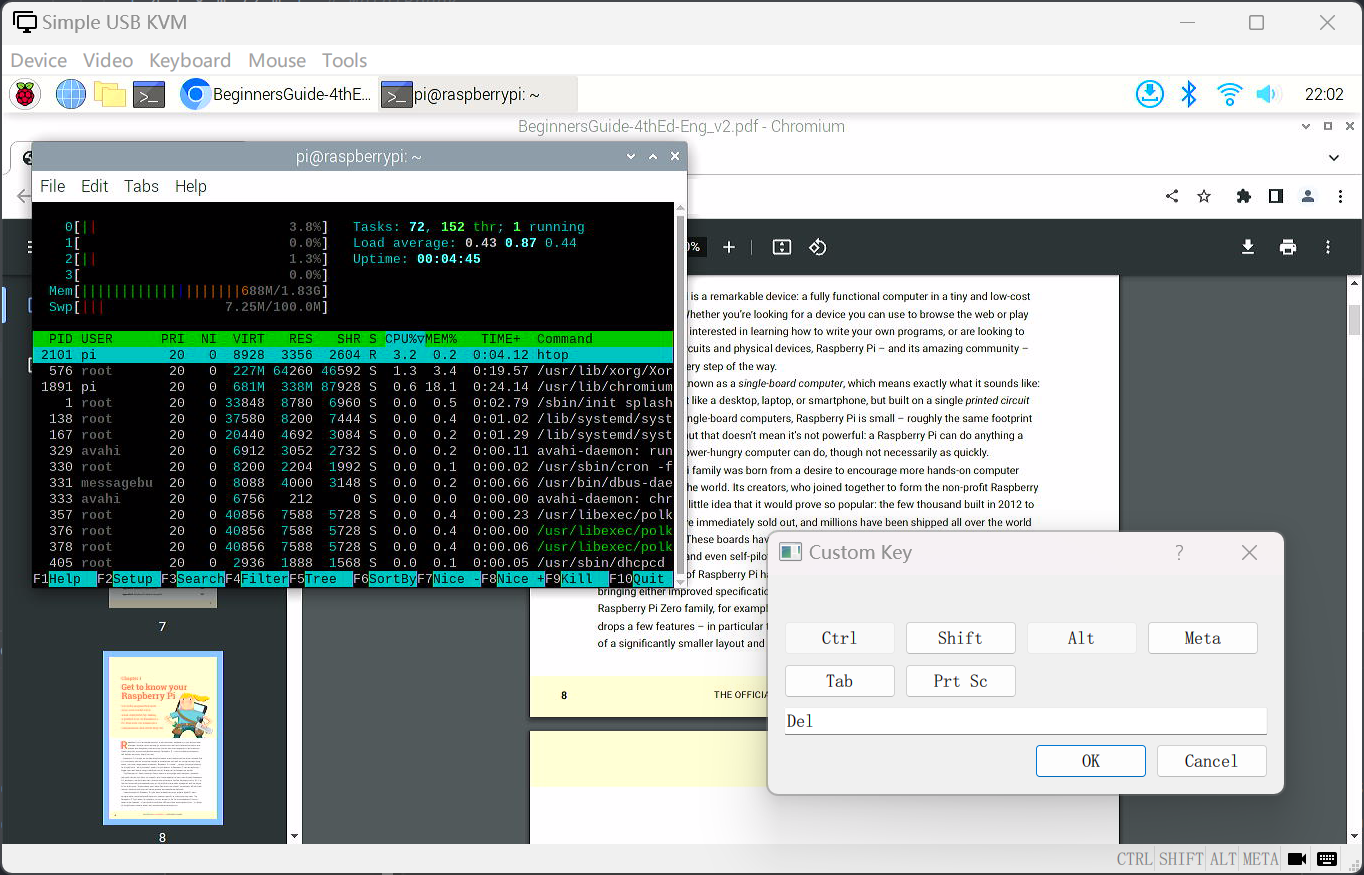Close the Custom Key dialog with X

(1249, 552)
